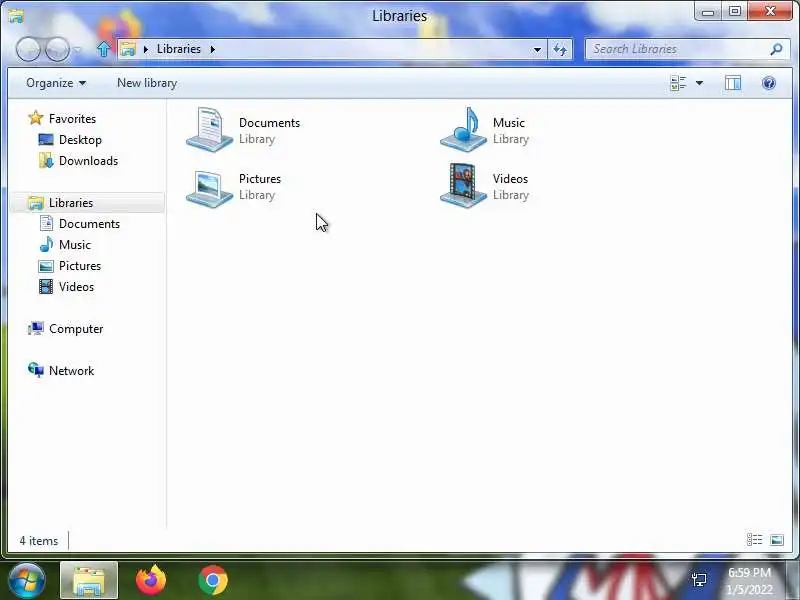
Task: Click the Libraries icon in navigation pane
Action: (36, 203)
